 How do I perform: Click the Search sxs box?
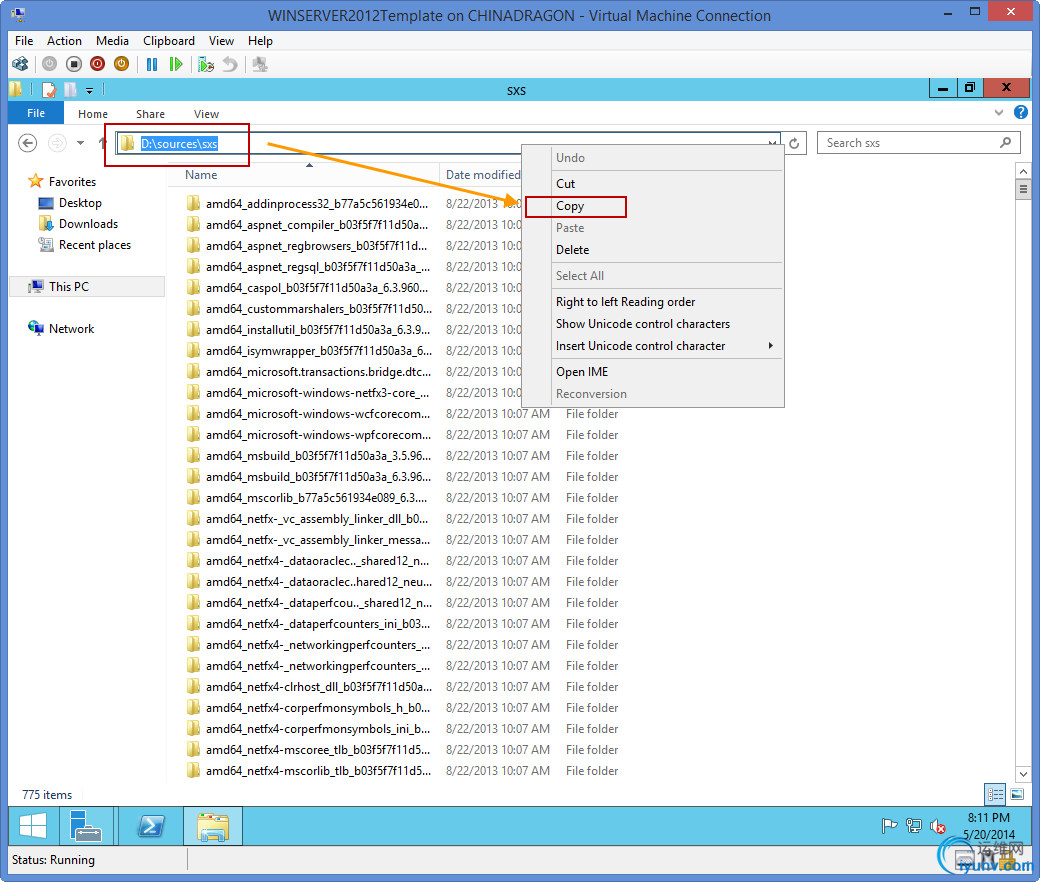coord(918,143)
